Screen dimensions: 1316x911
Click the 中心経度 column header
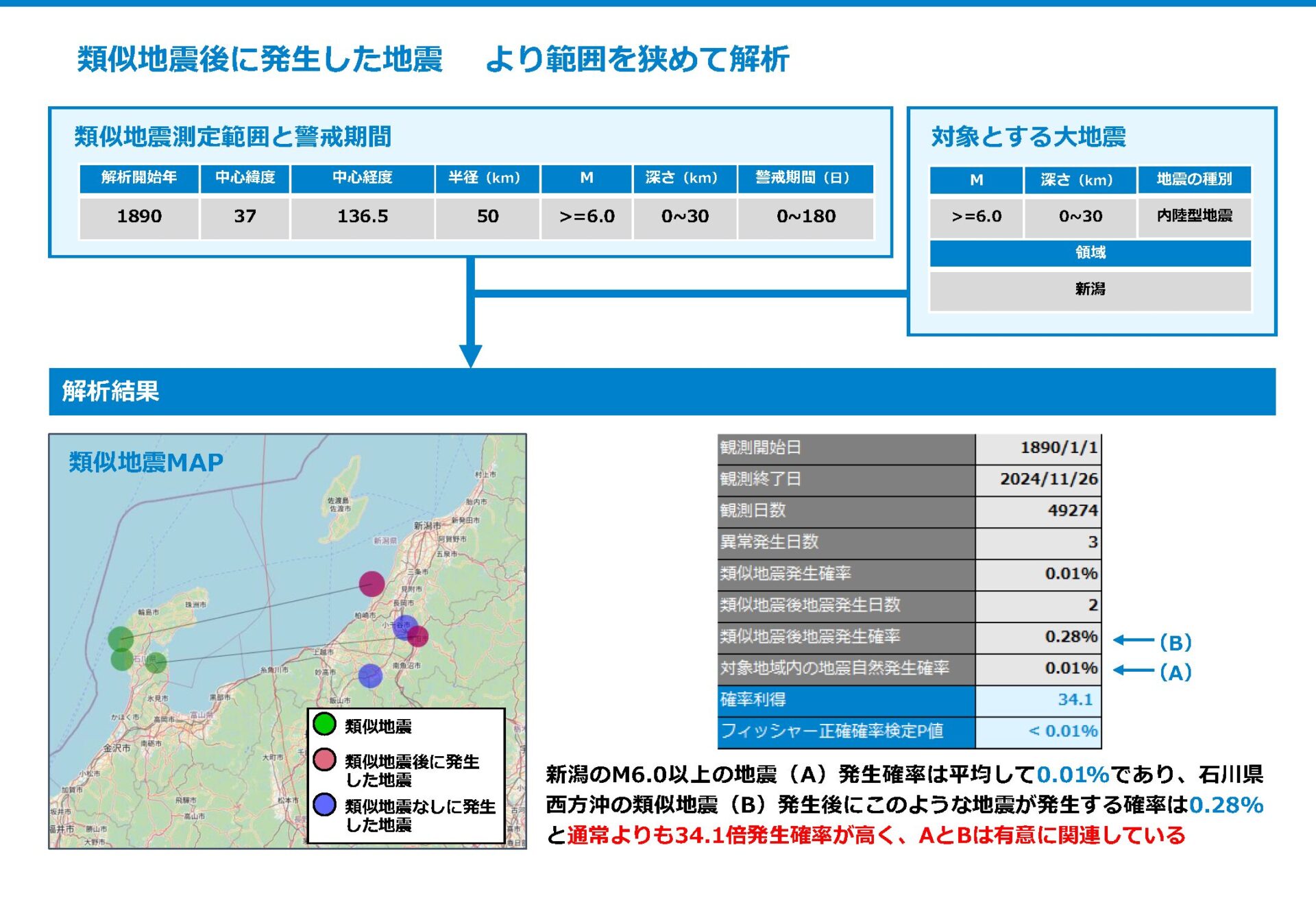[x=363, y=178]
